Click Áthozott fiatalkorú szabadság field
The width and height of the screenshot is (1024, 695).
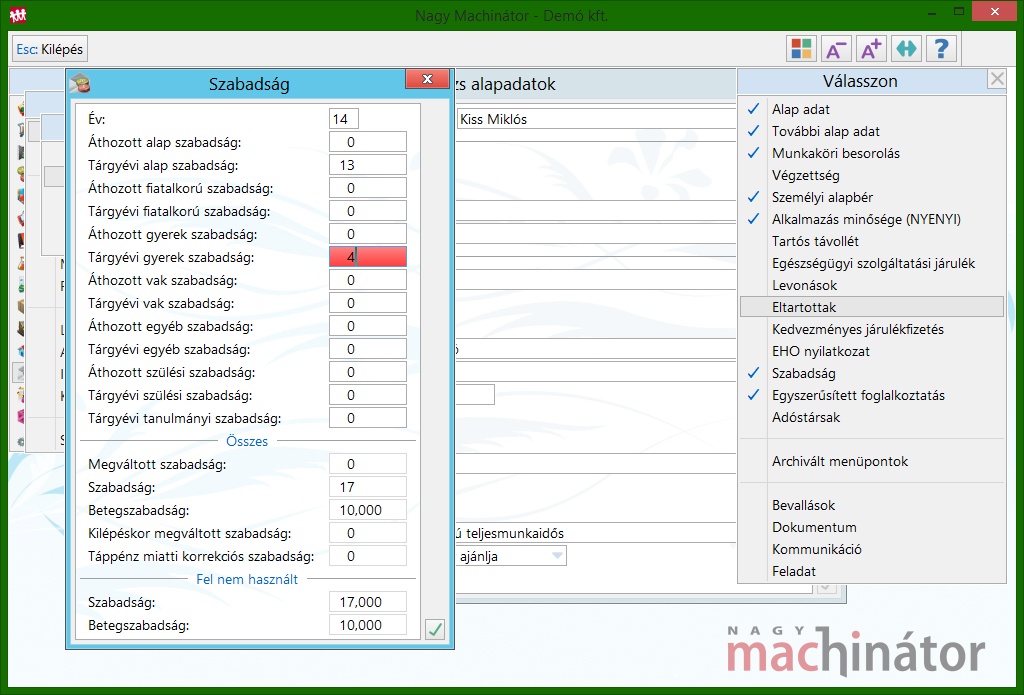pyautogui.click(x=368, y=188)
